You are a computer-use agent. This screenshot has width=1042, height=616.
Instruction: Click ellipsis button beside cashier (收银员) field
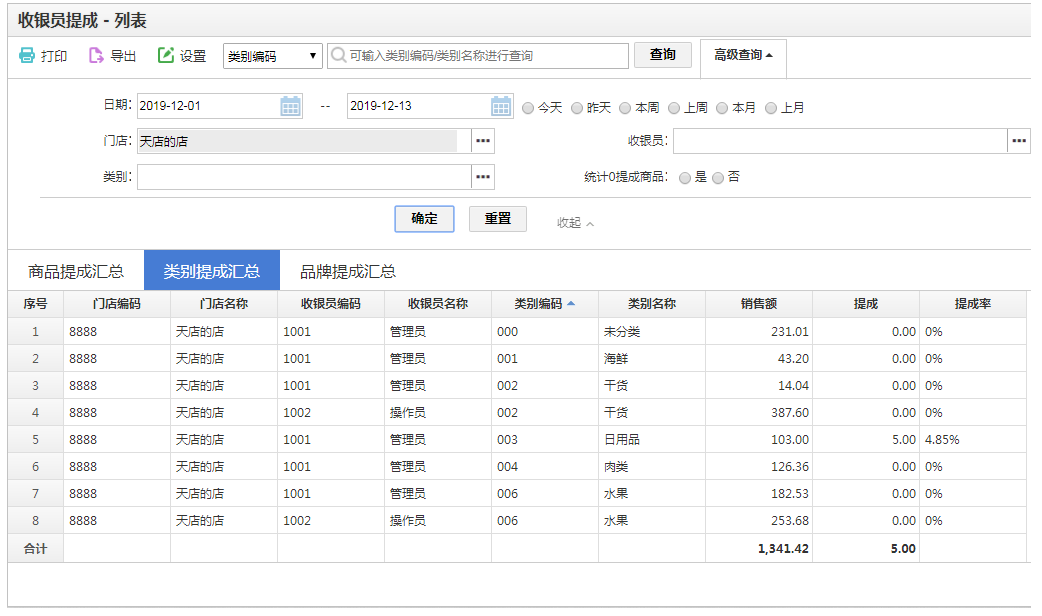tap(1019, 142)
